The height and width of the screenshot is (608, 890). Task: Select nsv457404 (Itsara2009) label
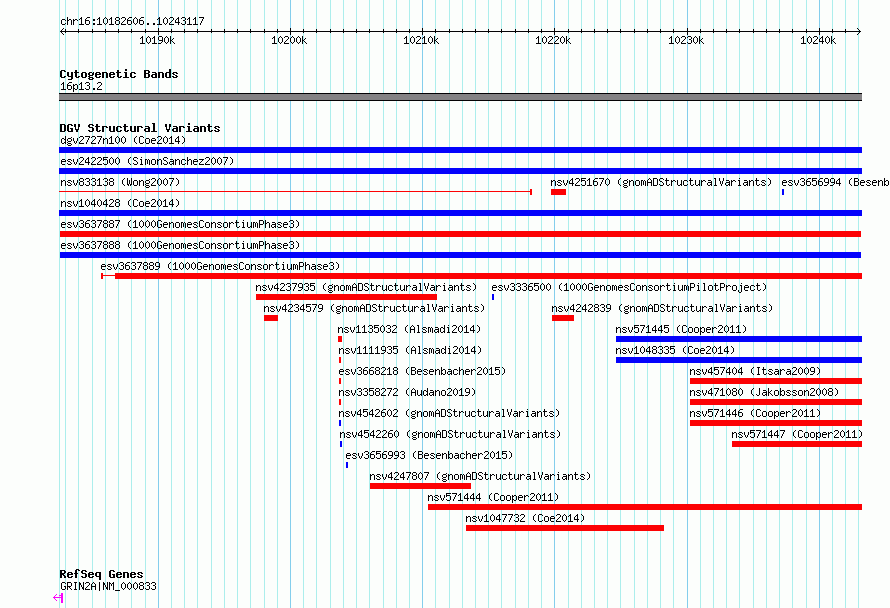[755, 371]
